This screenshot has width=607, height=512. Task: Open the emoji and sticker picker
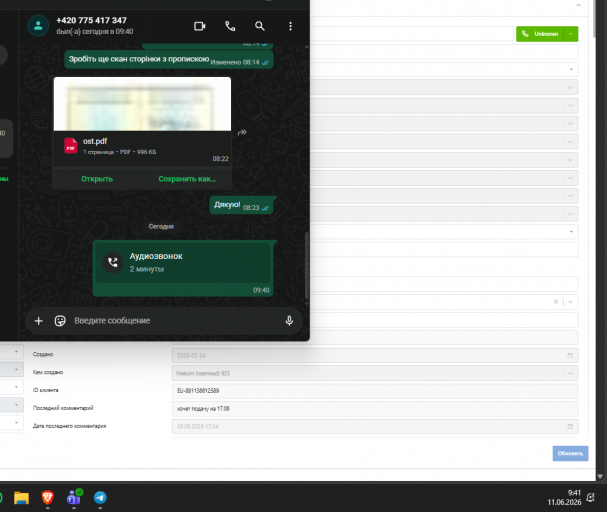[x=60, y=321]
